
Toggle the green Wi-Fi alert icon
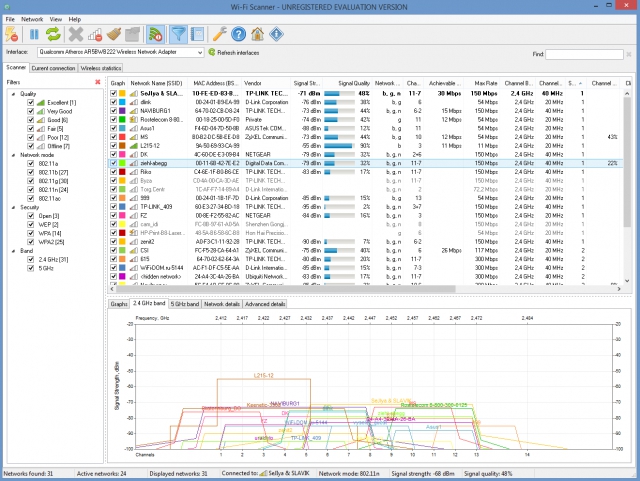coord(156,34)
